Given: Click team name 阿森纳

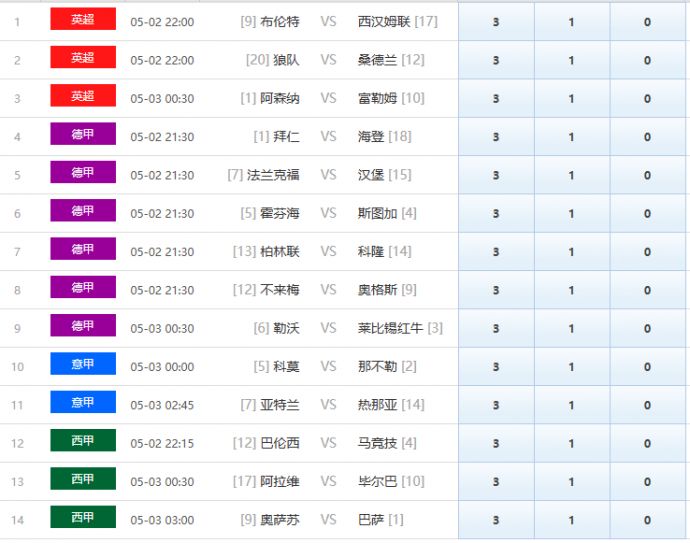Looking at the screenshot, I should (280, 98).
